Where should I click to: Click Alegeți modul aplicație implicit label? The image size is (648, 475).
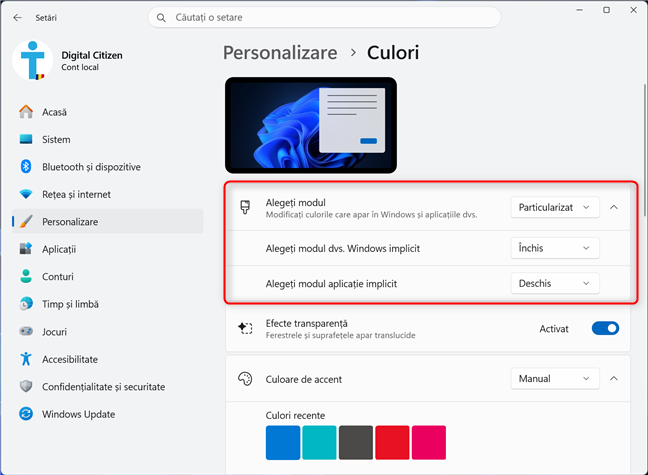pyautogui.click(x=331, y=284)
